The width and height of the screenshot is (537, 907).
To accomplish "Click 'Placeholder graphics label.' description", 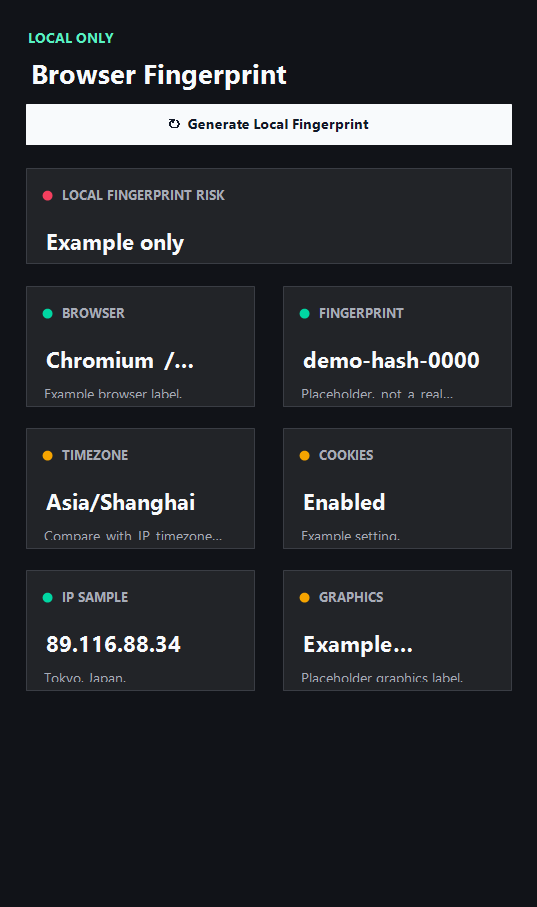I will (382, 678).
